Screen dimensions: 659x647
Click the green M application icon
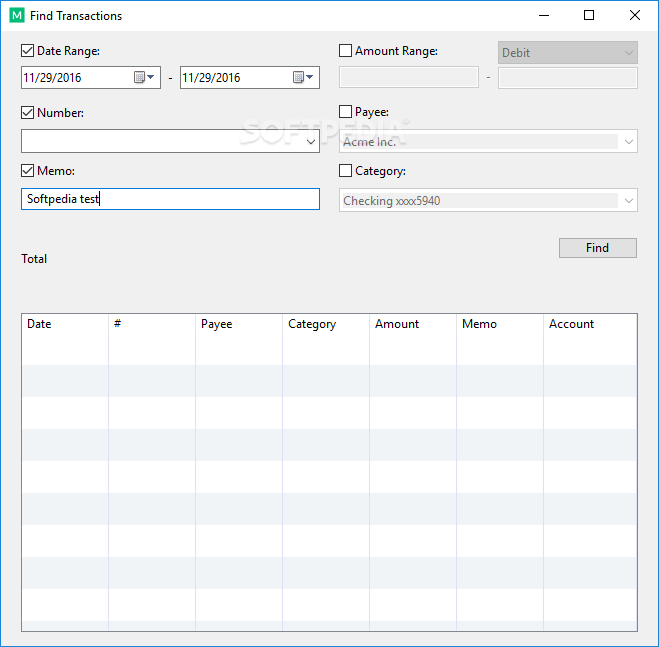click(17, 16)
